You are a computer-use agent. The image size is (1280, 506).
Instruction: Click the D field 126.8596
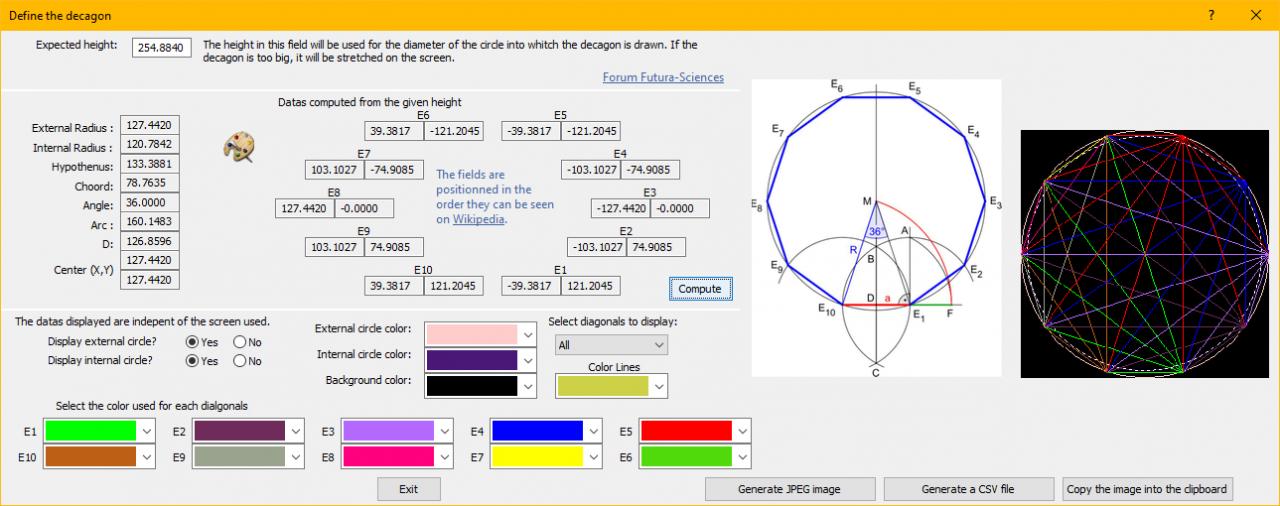pos(150,241)
